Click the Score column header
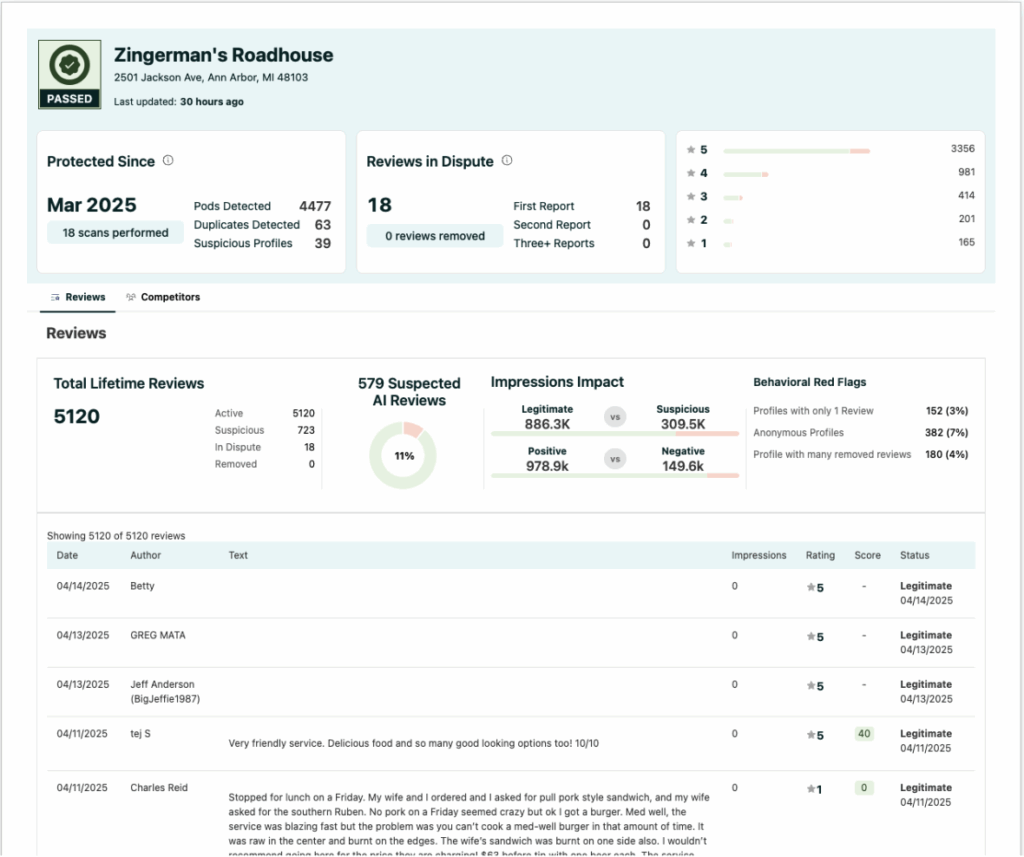The width and height of the screenshot is (1024, 857). click(x=867, y=555)
